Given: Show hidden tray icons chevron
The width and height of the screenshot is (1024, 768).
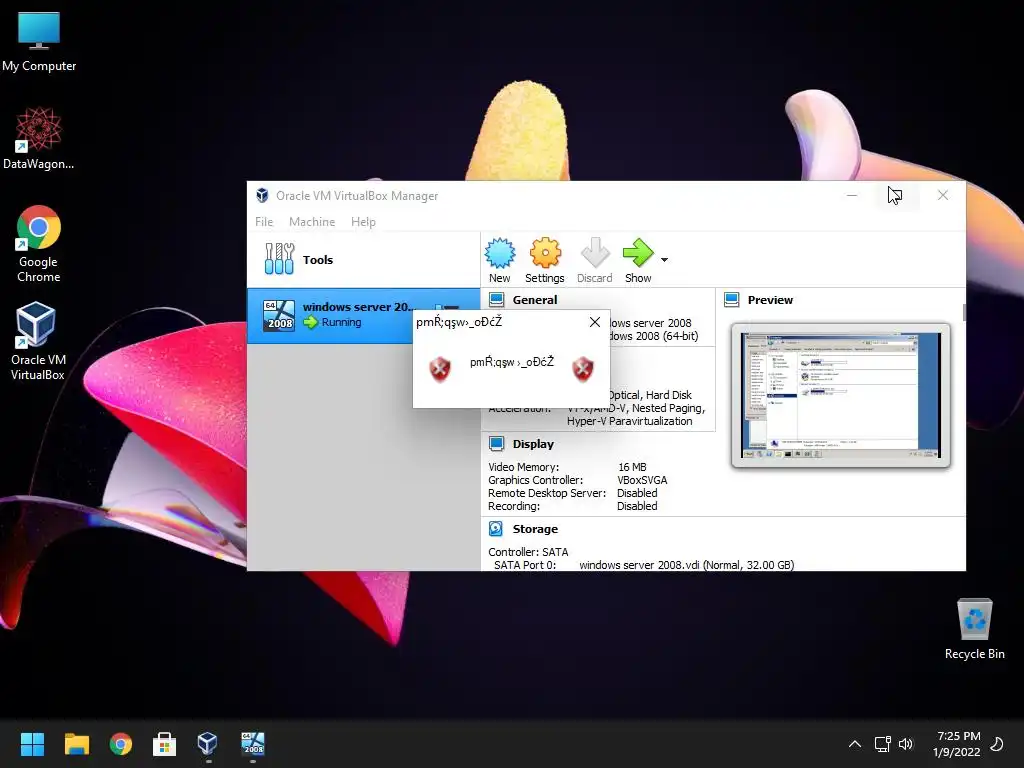Looking at the screenshot, I should 854,744.
